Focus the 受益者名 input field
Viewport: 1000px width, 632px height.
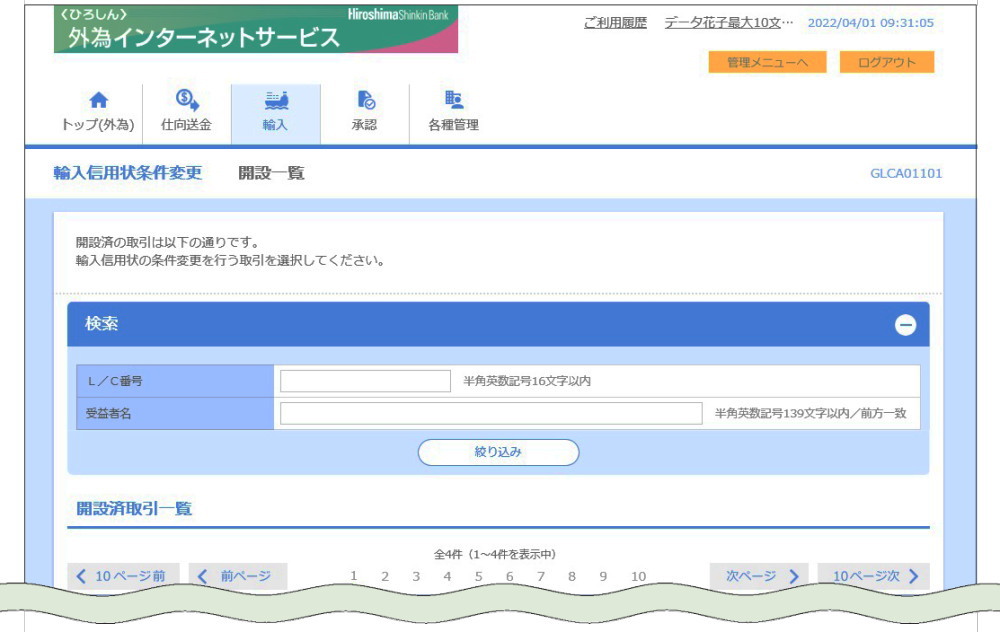point(491,414)
